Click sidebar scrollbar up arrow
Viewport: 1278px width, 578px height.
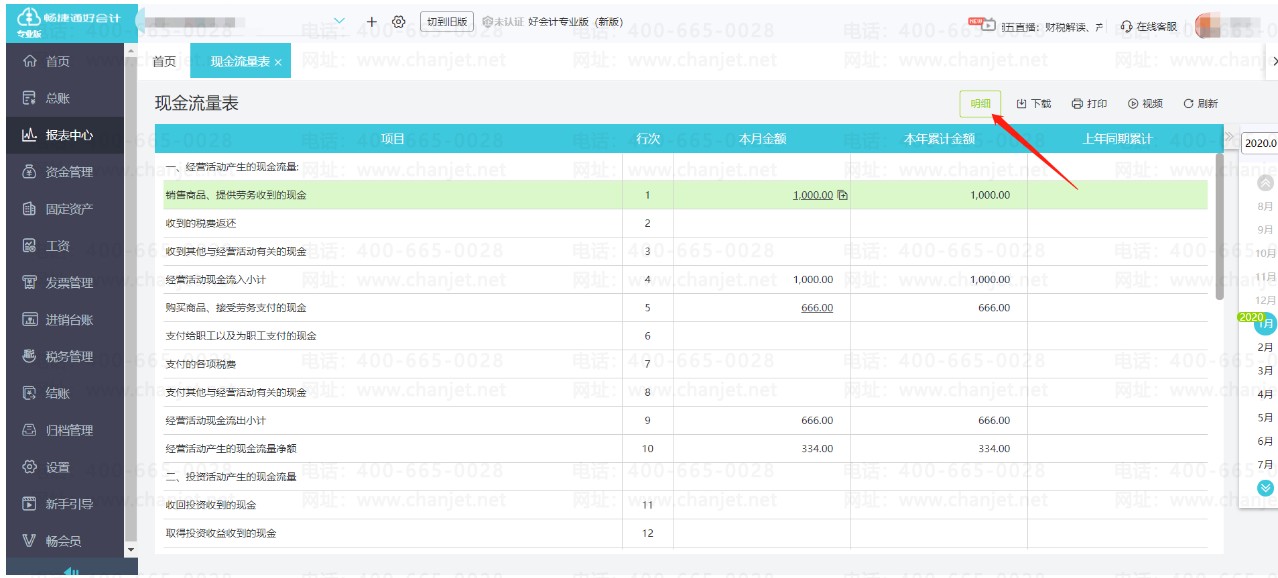[x=129, y=50]
